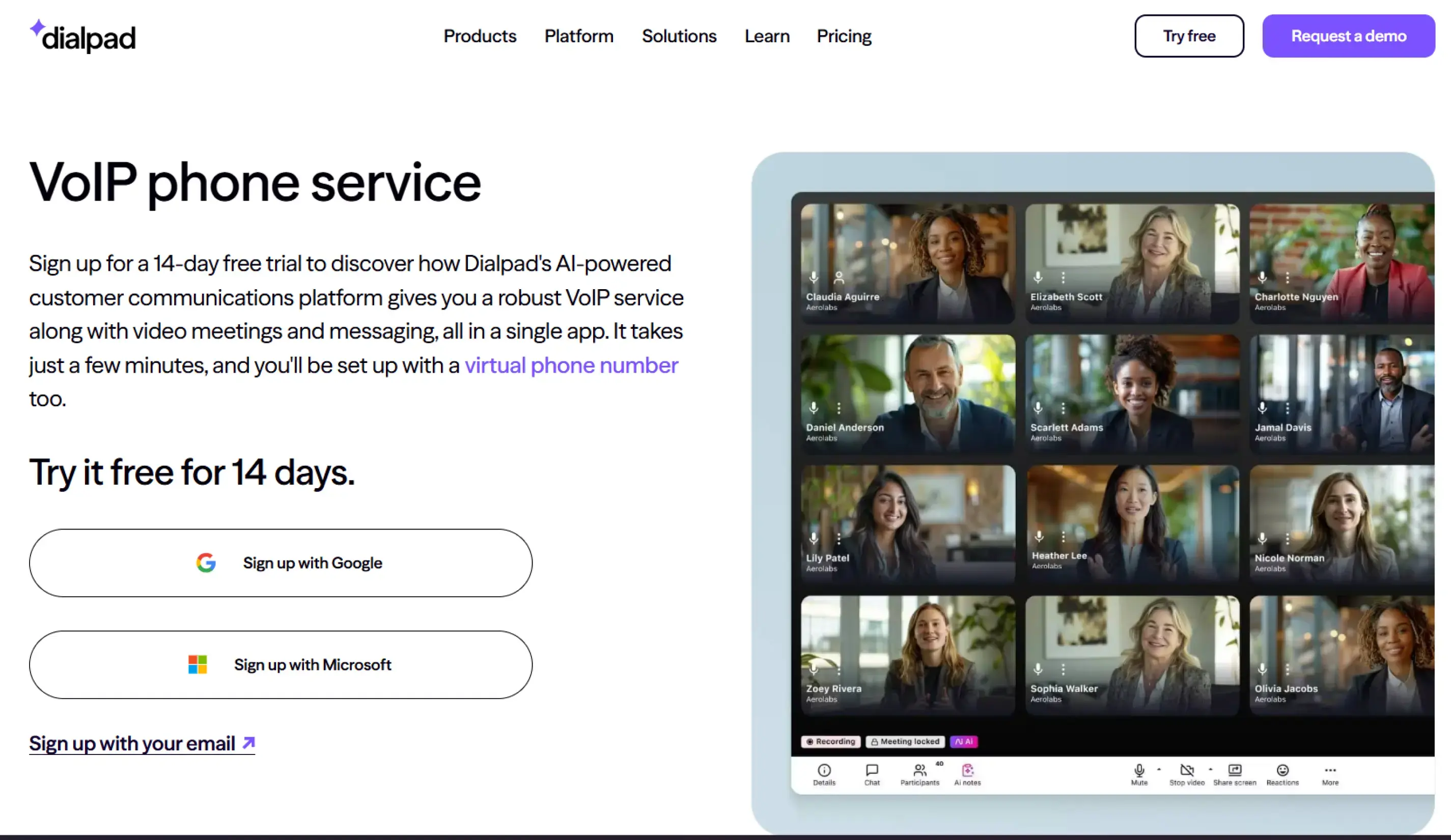The width and height of the screenshot is (1451, 840).
Task: Open the Chat icon in meeting toolbar
Action: click(x=872, y=774)
